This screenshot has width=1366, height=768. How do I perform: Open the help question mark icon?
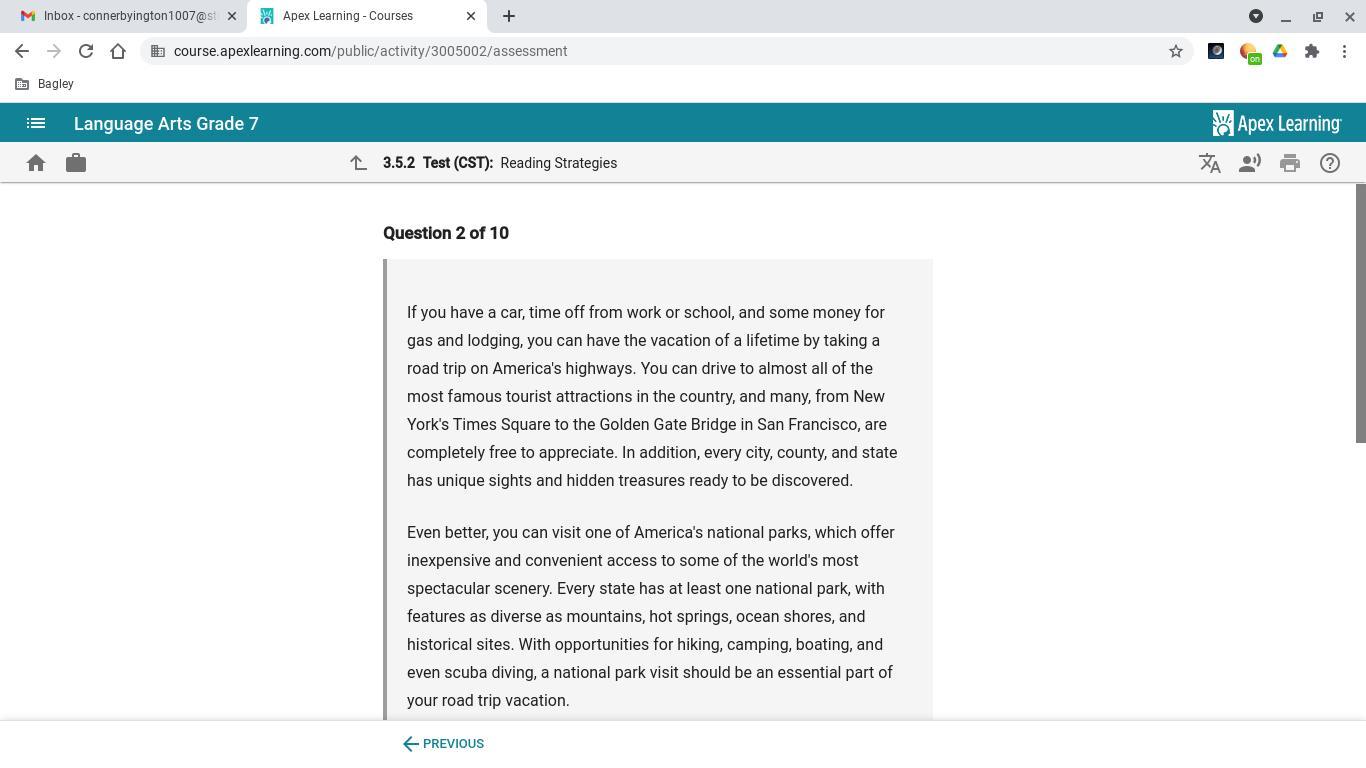pos(1330,163)
